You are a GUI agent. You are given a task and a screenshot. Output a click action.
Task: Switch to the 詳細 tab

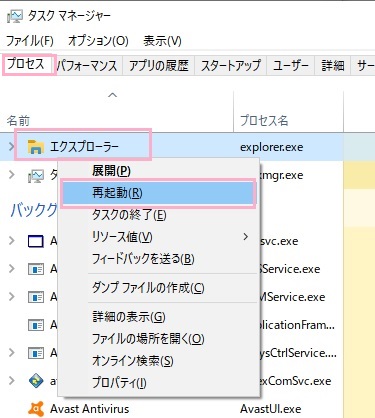(333, 65)
